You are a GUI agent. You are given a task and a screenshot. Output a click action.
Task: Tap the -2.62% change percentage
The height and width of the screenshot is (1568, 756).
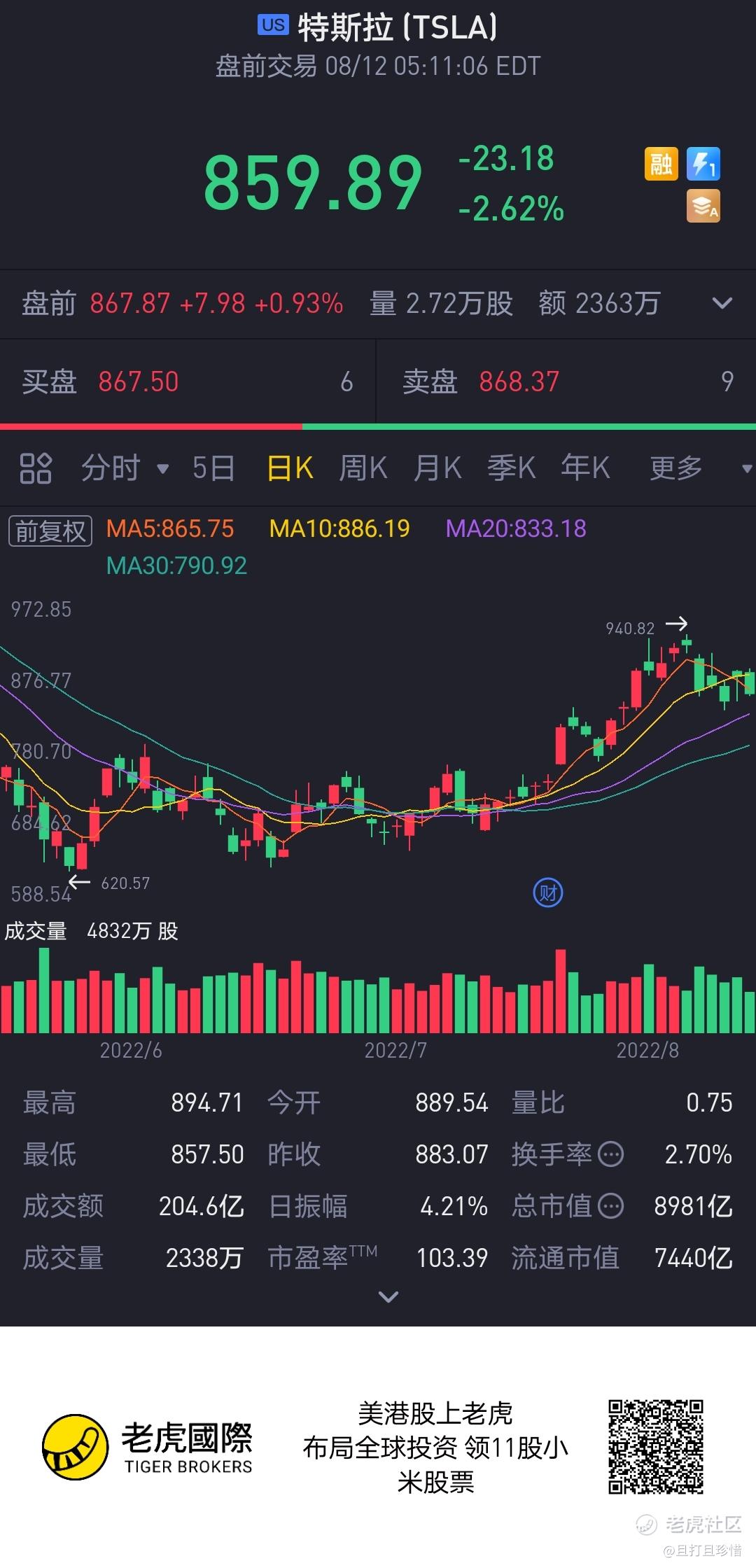pos(511,209)
